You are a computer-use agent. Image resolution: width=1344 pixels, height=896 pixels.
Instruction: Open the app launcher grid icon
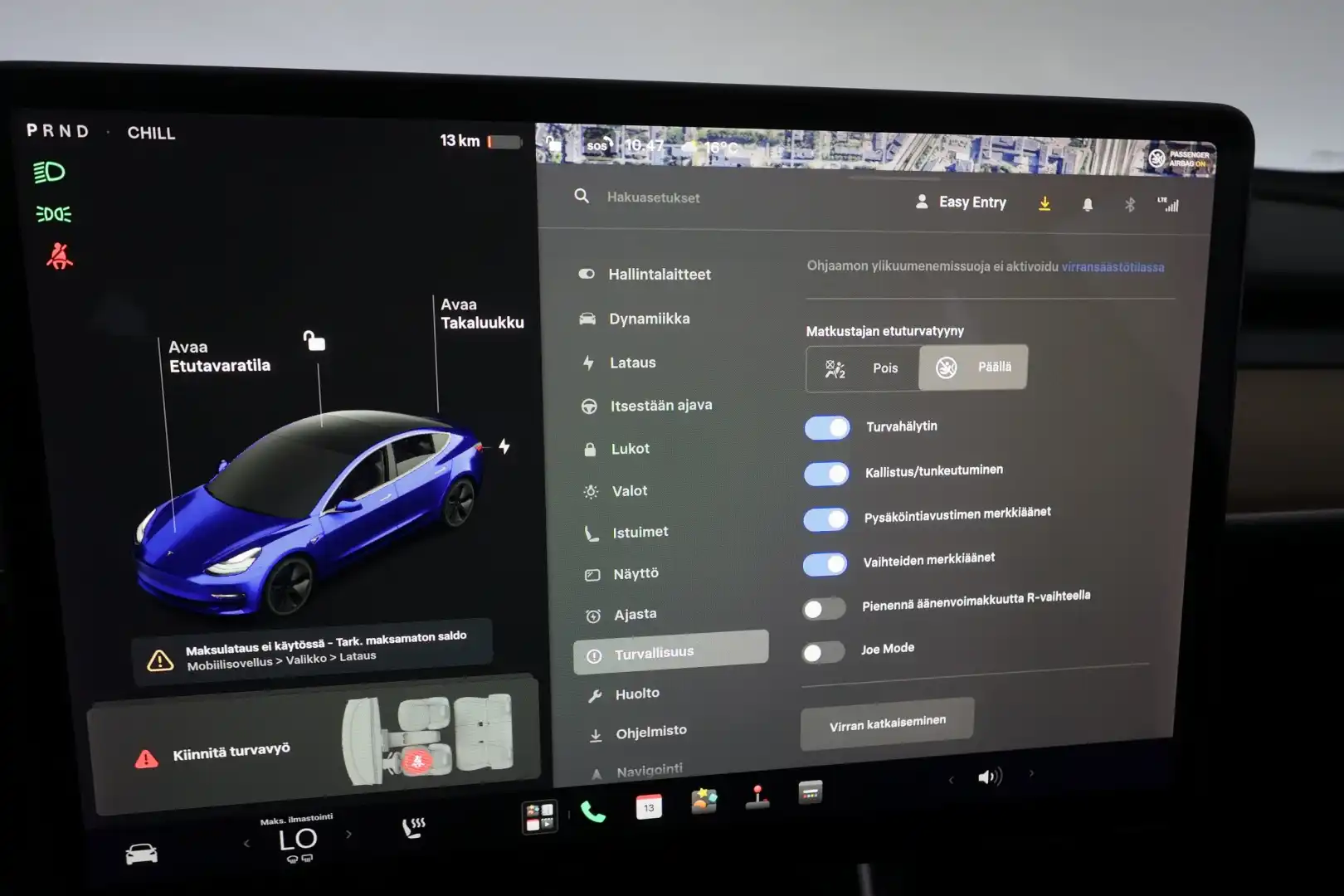[540, 816]
